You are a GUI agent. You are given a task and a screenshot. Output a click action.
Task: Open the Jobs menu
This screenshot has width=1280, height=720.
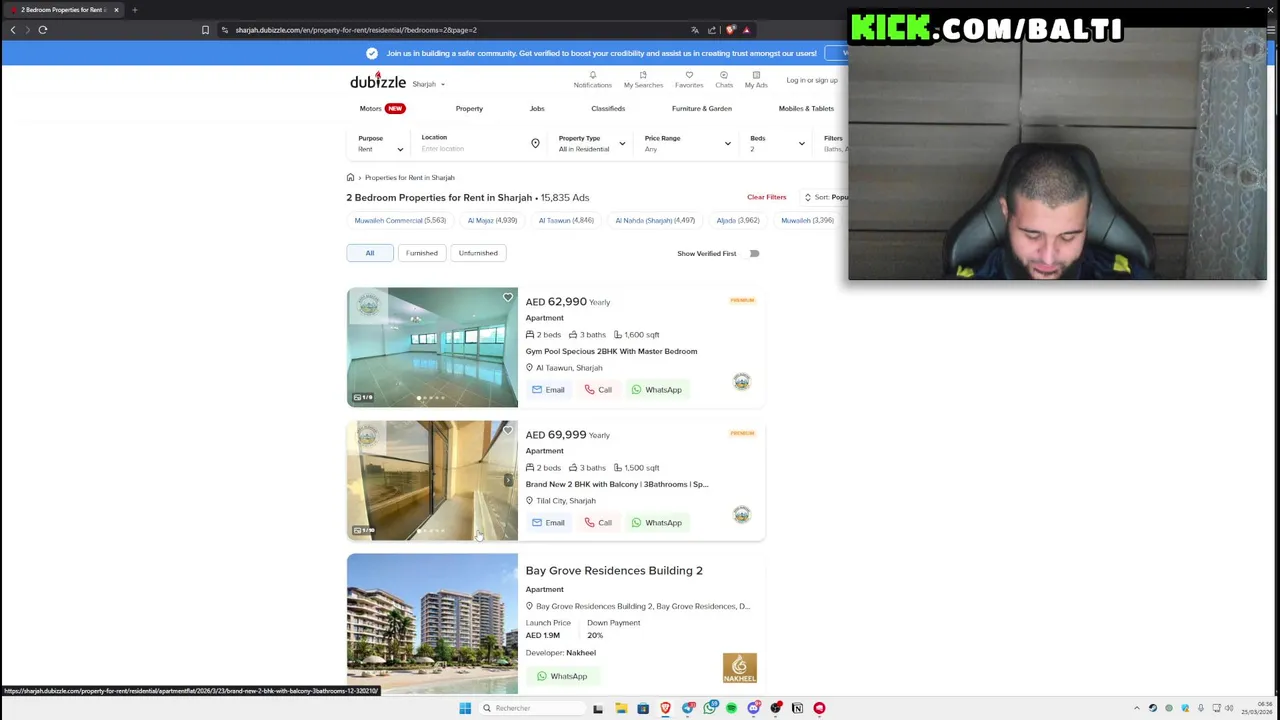coord(537,108)
